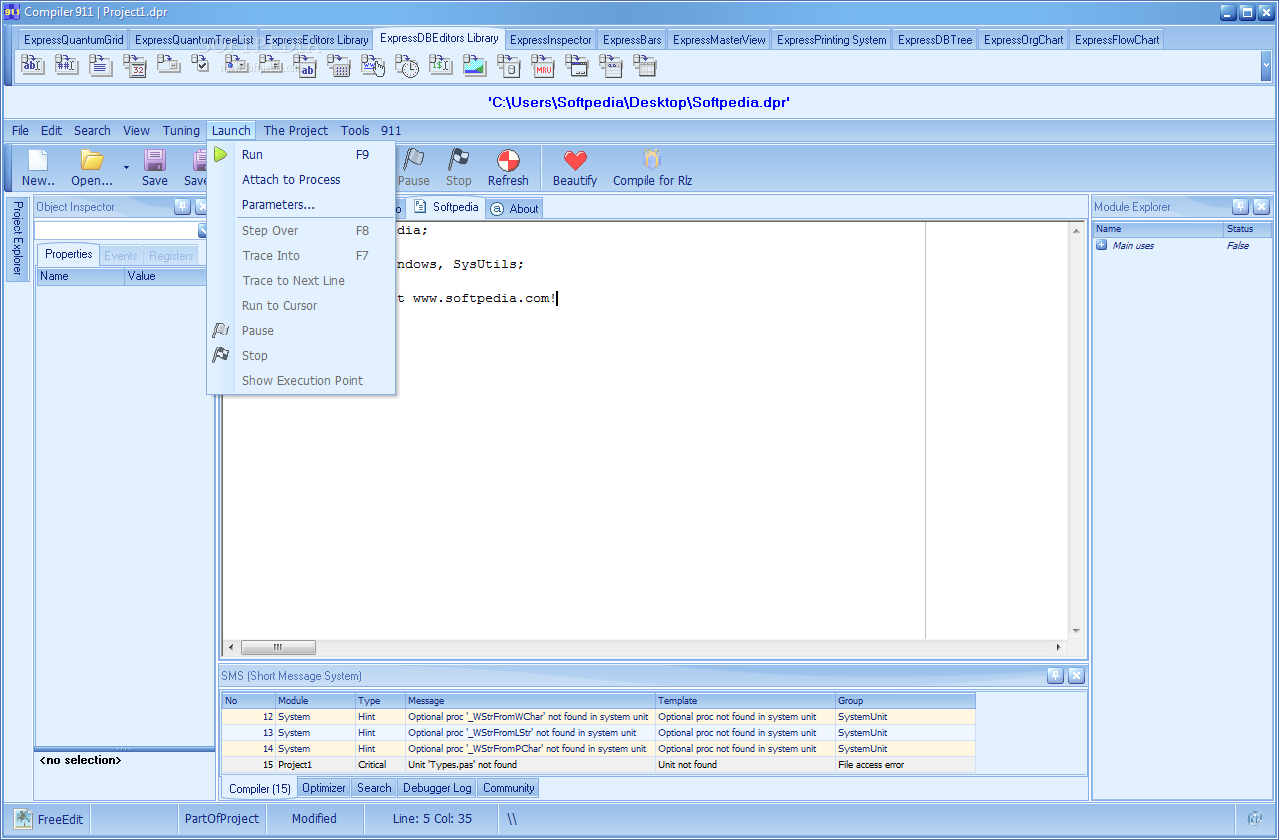Switch to the Optimizer tab
The width and height of the screenshot is (1279, 840).
click(324, 788)
